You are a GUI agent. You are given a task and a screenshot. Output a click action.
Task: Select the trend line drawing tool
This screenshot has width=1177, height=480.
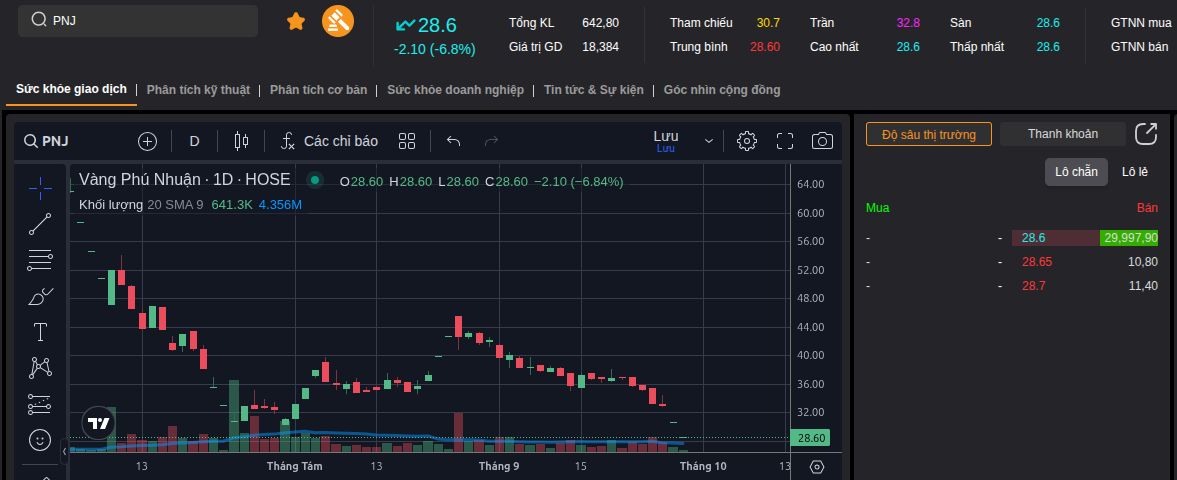(x=40, y=224)
